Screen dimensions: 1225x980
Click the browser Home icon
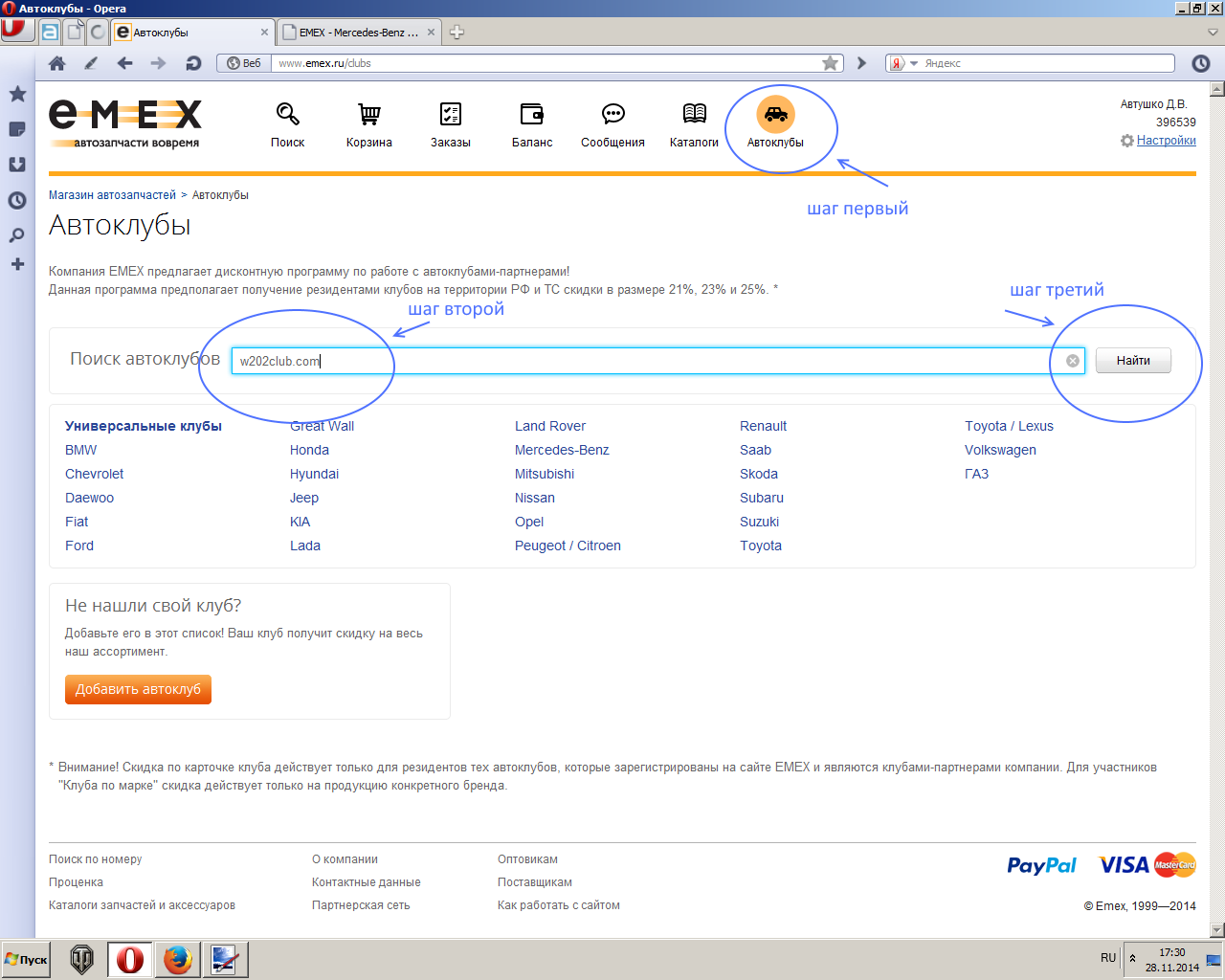click(x=57, y=63)
